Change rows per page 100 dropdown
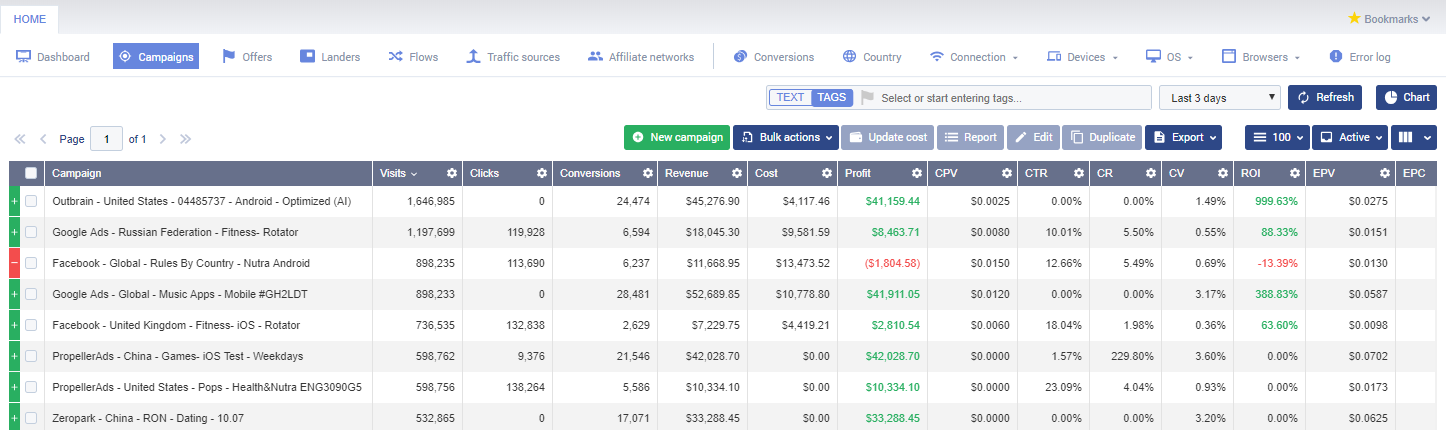This screenshot has height=430, width=1446. (x=1276, y=137)
